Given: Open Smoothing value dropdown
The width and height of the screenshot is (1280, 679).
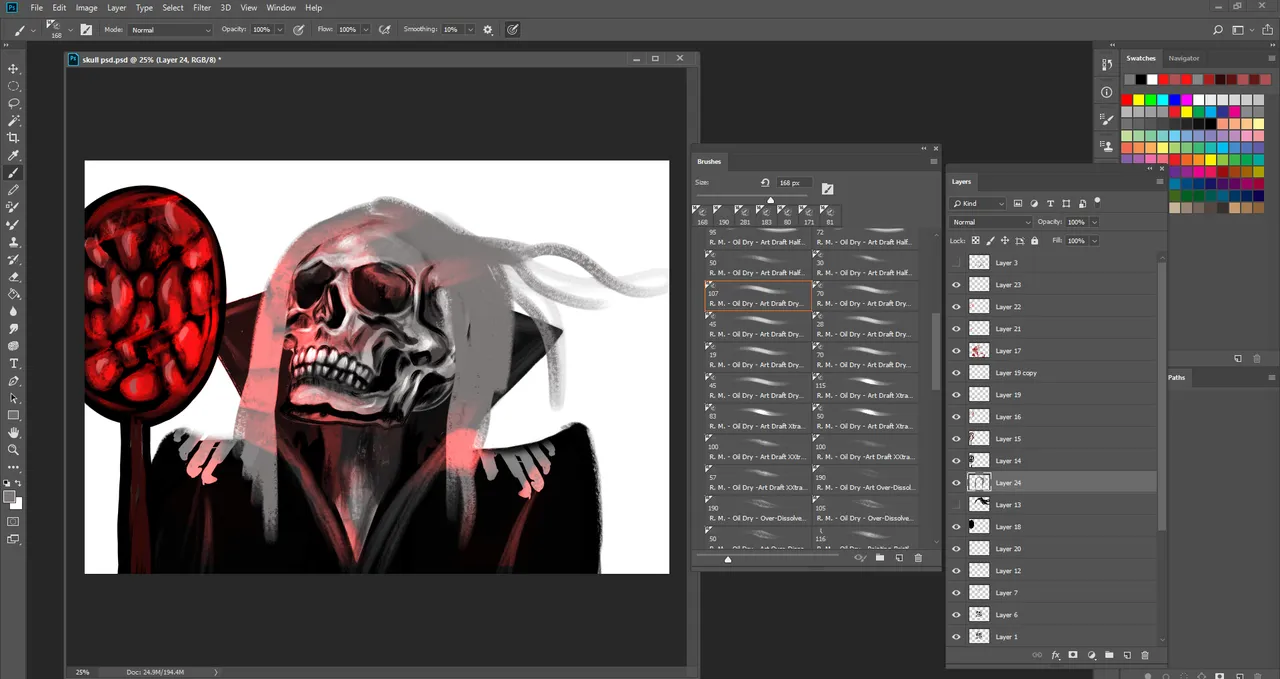Looking at the screenshot, I should pyautogui.click(x=470, y=30).
